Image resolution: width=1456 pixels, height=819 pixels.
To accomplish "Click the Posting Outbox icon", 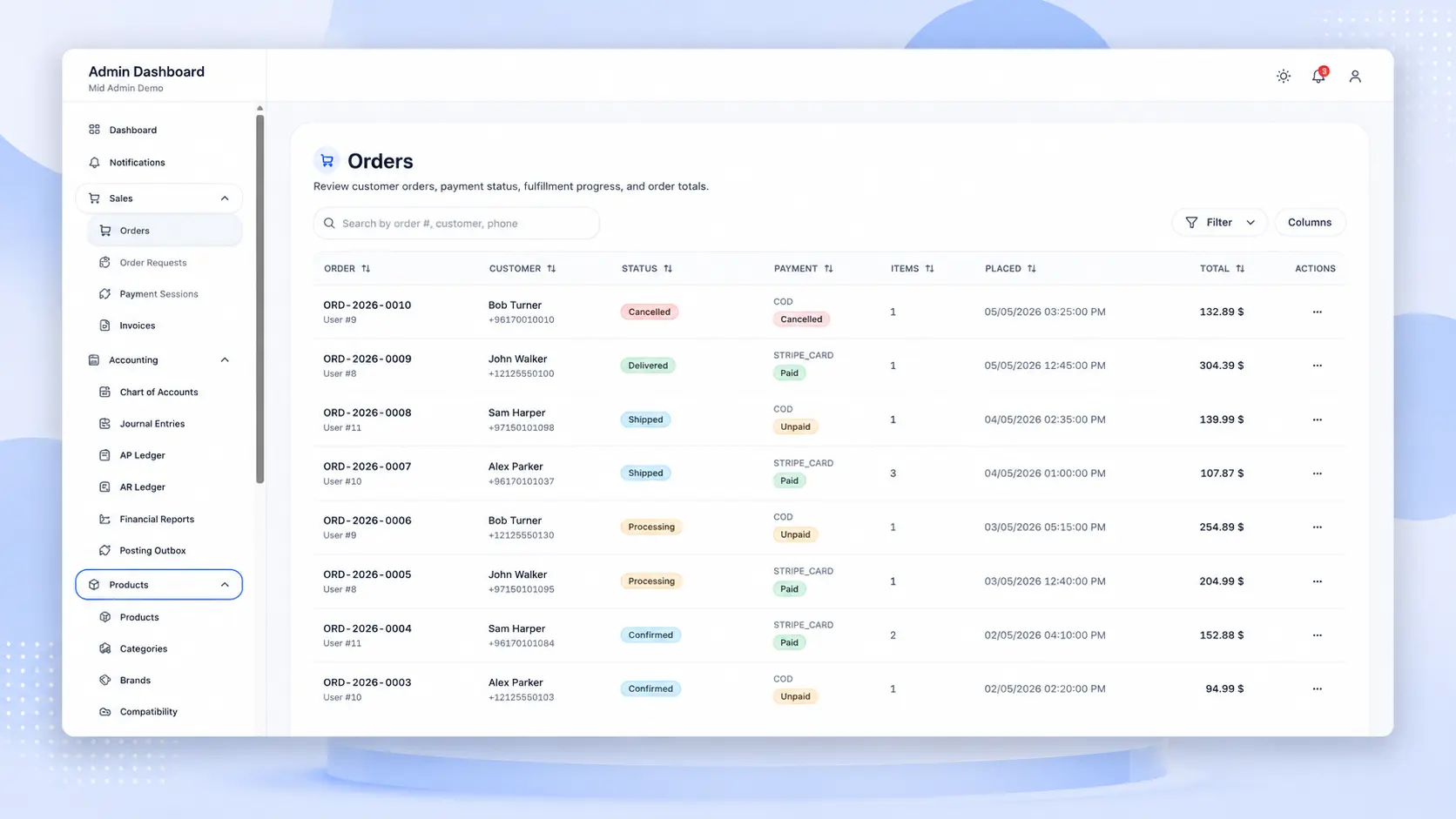I will click(x=105, y=550).
